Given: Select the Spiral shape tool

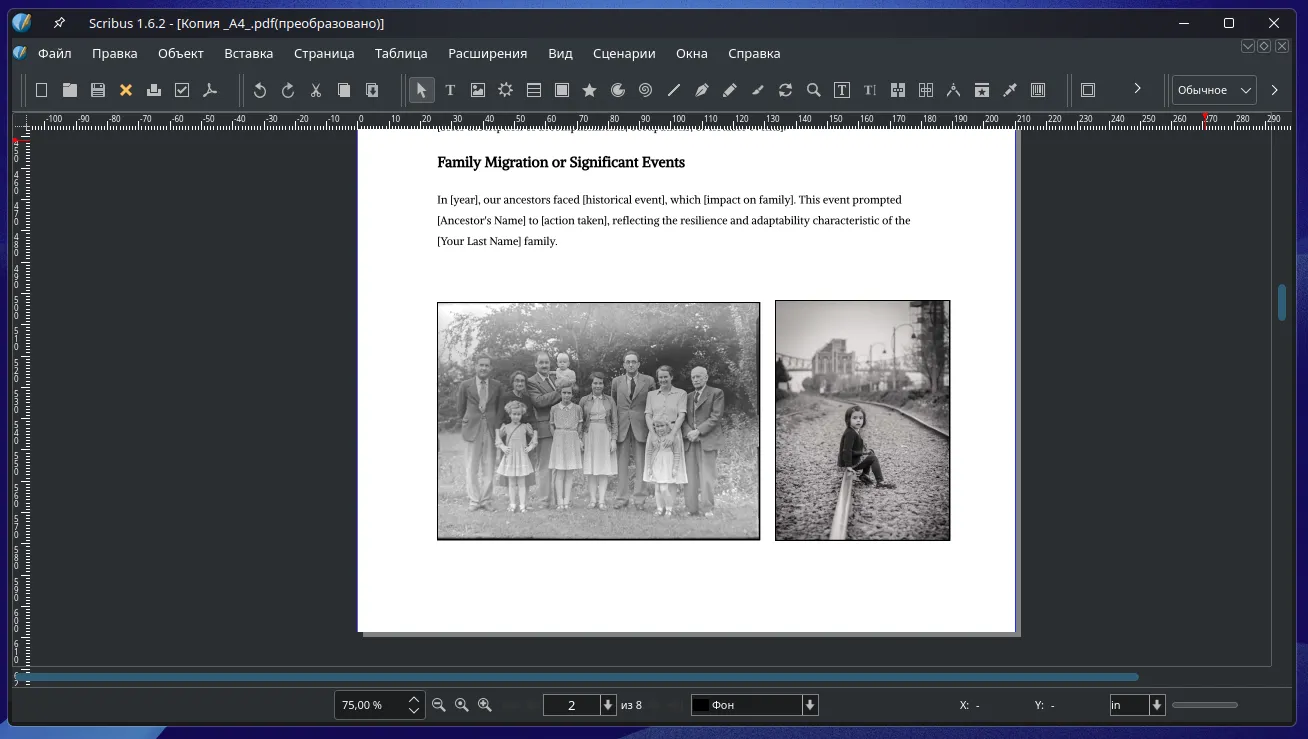Looking at the screenshot, I should pyautogui.click(x=646, y=90).
